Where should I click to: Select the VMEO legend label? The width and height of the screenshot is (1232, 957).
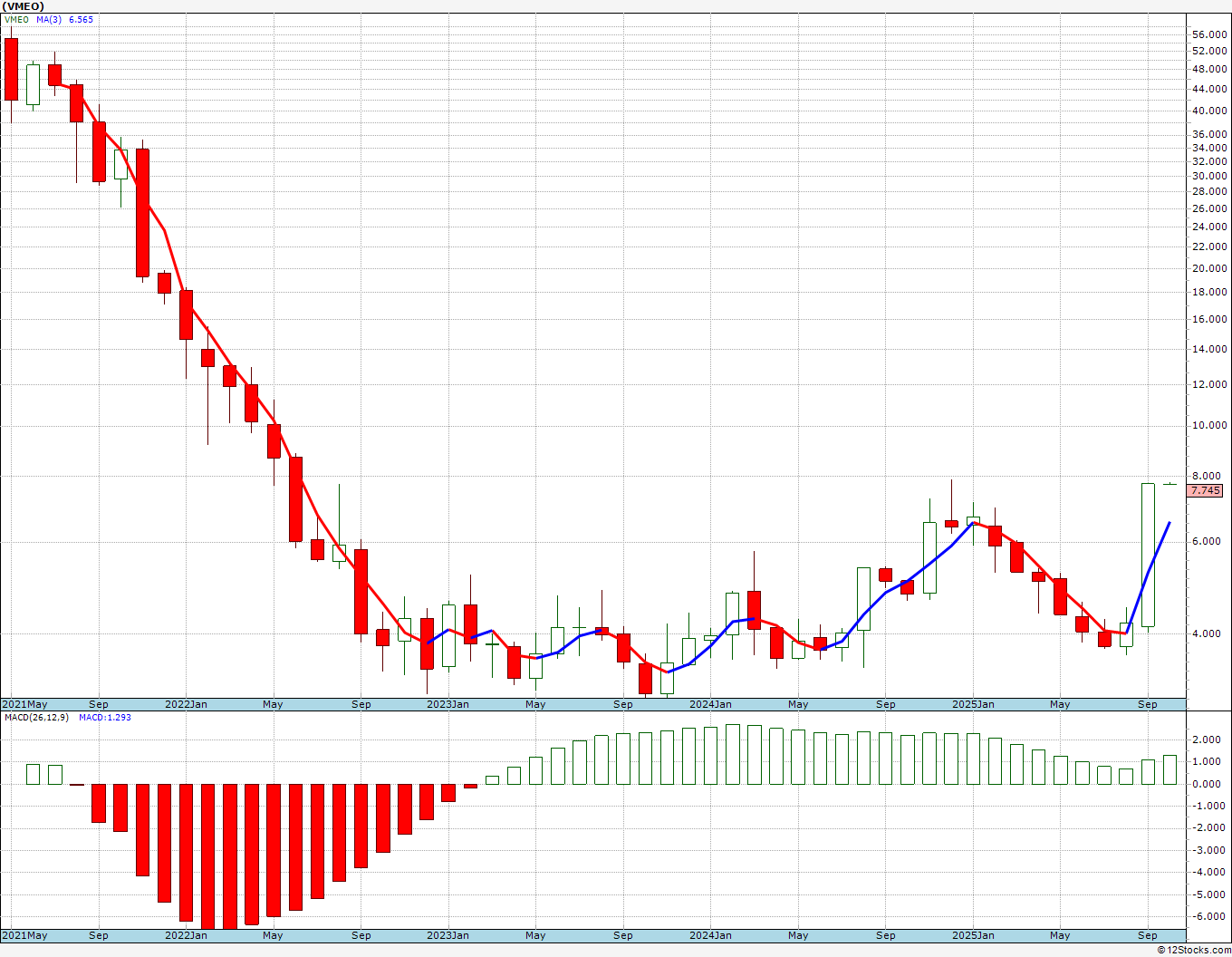click(16, 19)
